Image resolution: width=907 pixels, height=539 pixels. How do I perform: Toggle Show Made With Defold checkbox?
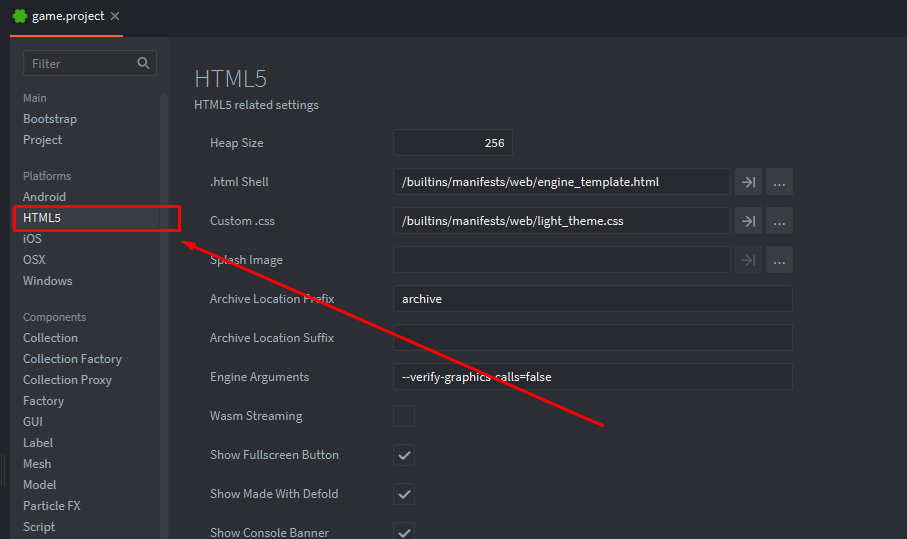404,494
